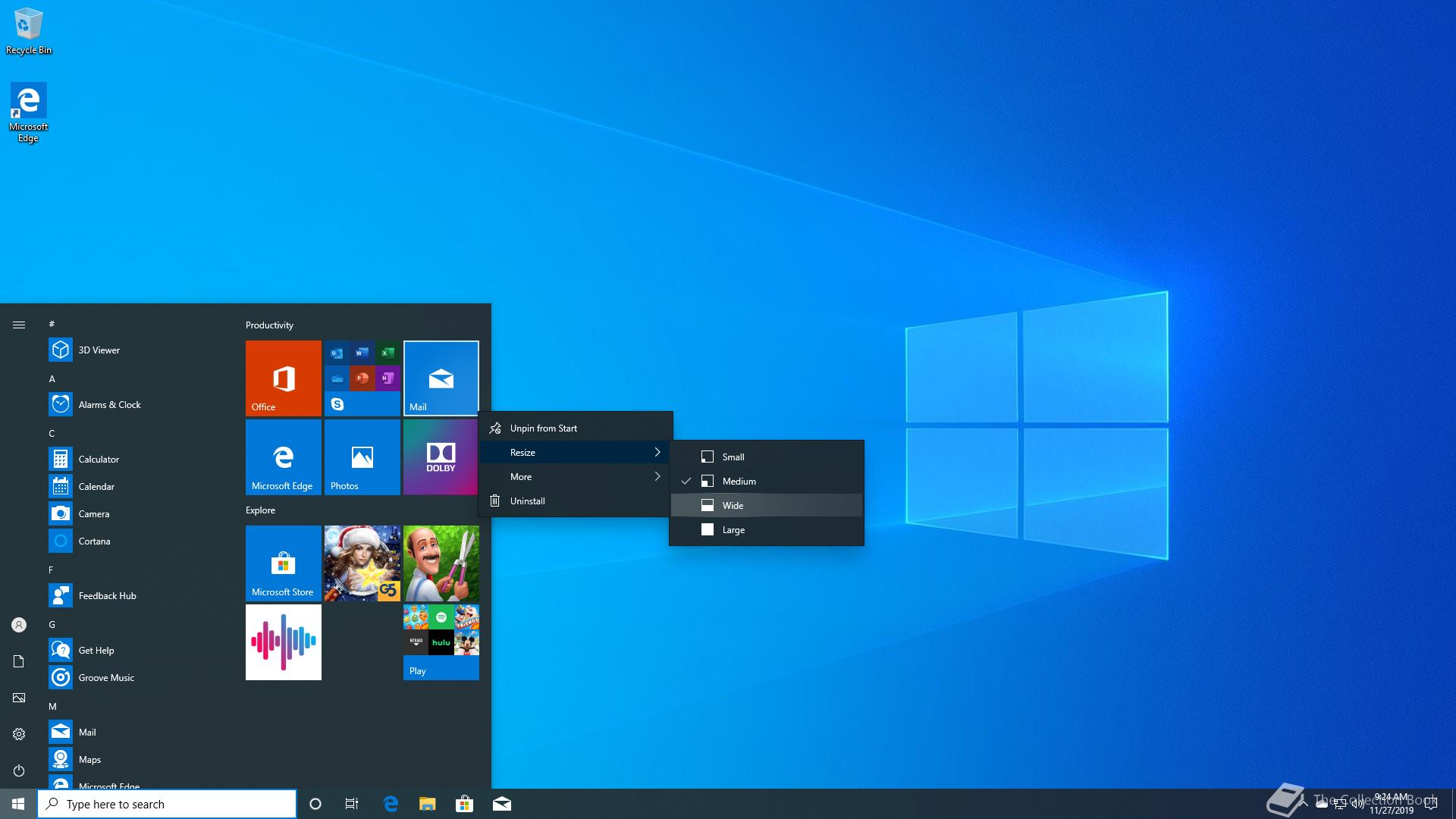Open Settings gear in Start sidebar
Screen dimensions: 1456x819
point(19,734)
